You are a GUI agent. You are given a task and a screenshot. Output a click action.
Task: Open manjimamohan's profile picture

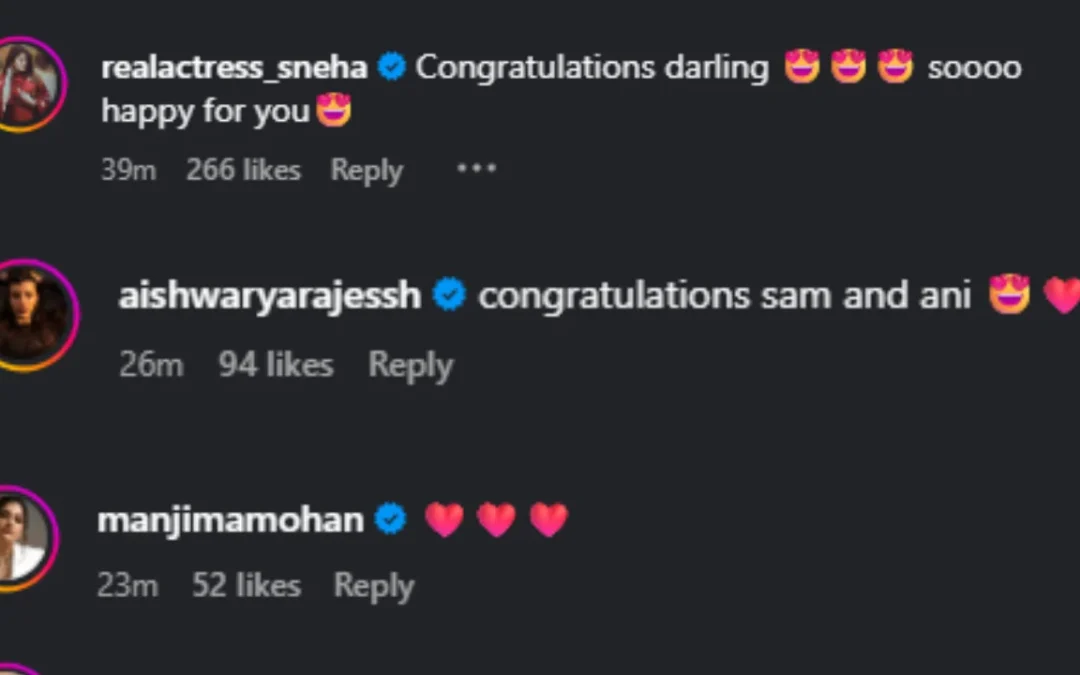29,535
